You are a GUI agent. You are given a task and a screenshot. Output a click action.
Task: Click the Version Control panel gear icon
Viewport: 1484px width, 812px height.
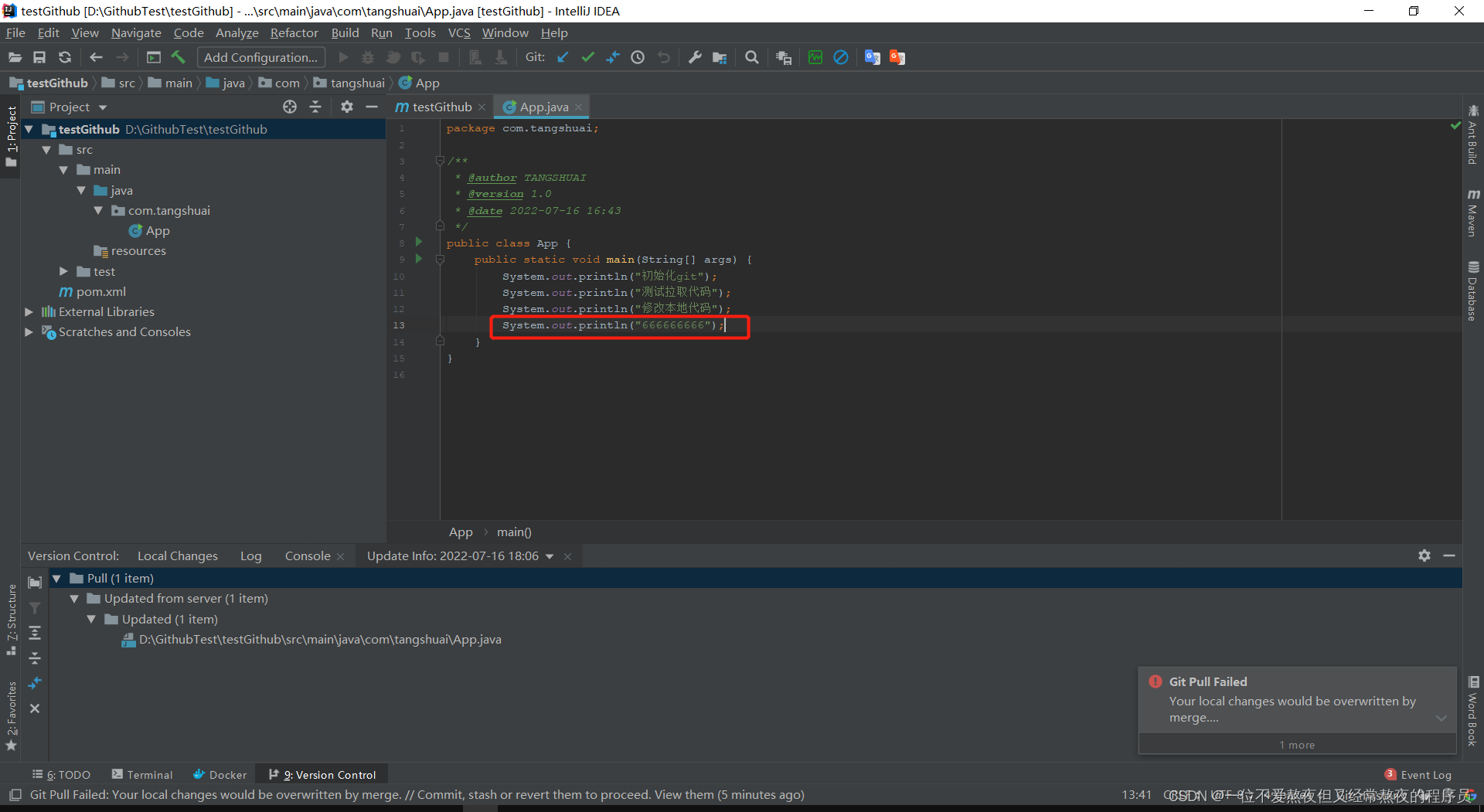point(1424,555)
